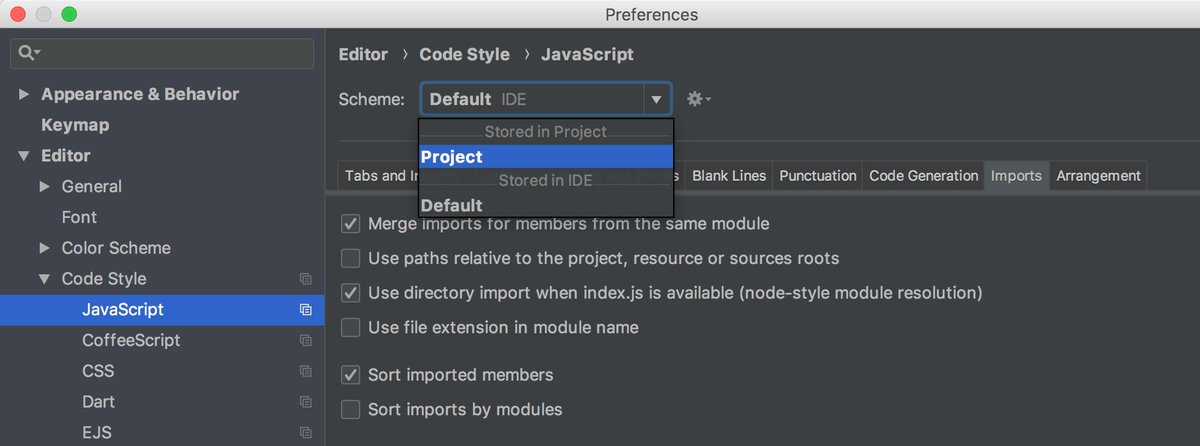Enable Use paths relative to project

[351, 259]
